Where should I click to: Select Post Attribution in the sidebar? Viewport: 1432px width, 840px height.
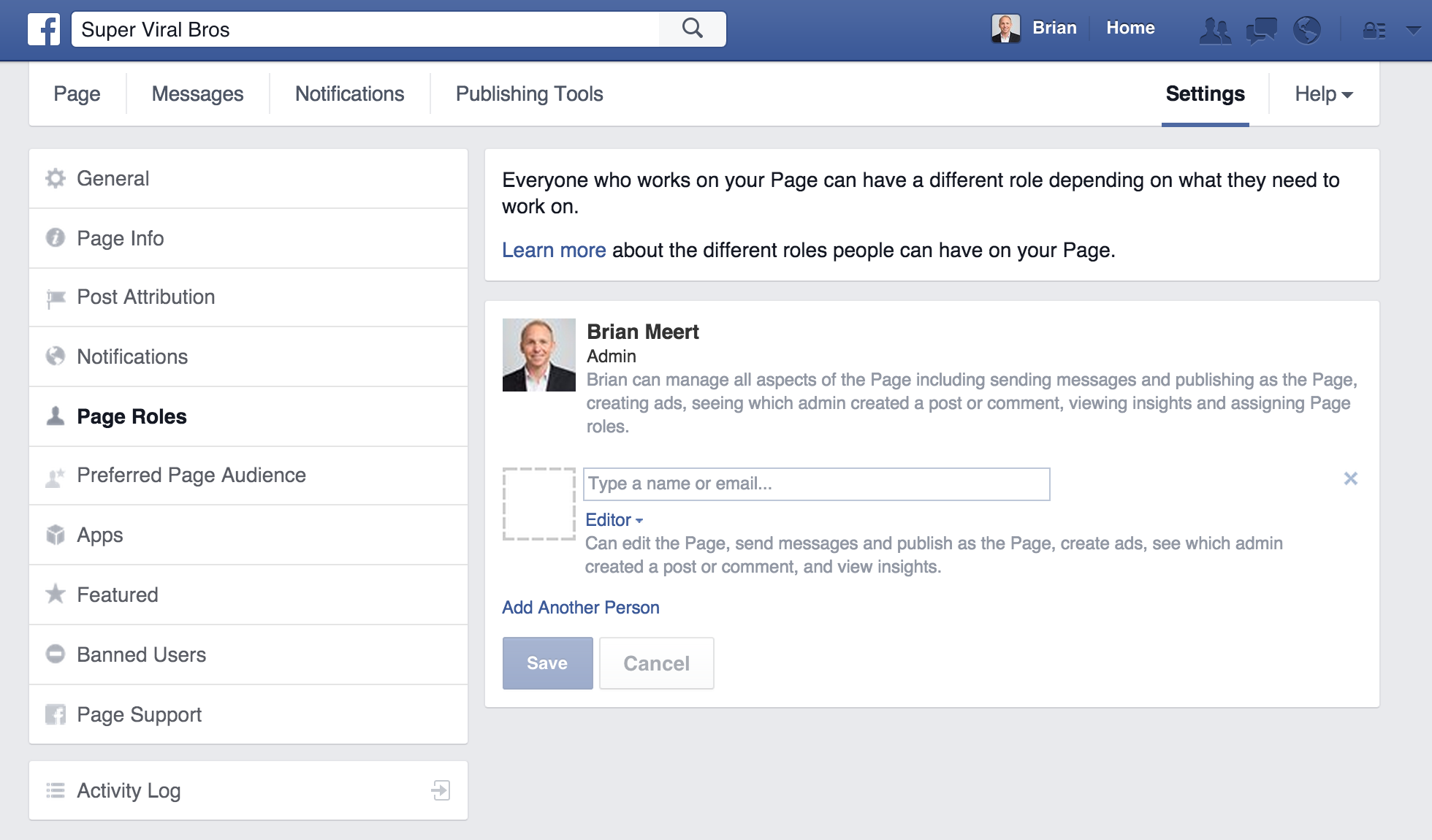pos(248,297)
